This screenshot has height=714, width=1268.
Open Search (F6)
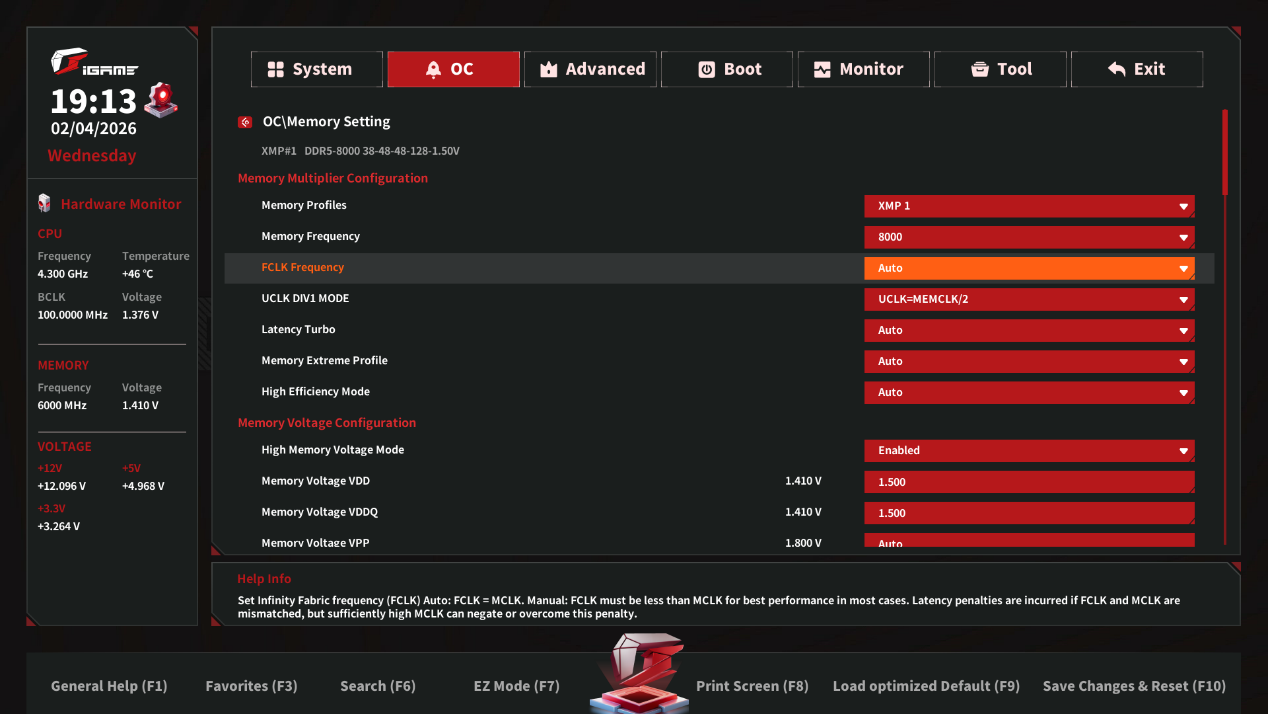[377, 686]
